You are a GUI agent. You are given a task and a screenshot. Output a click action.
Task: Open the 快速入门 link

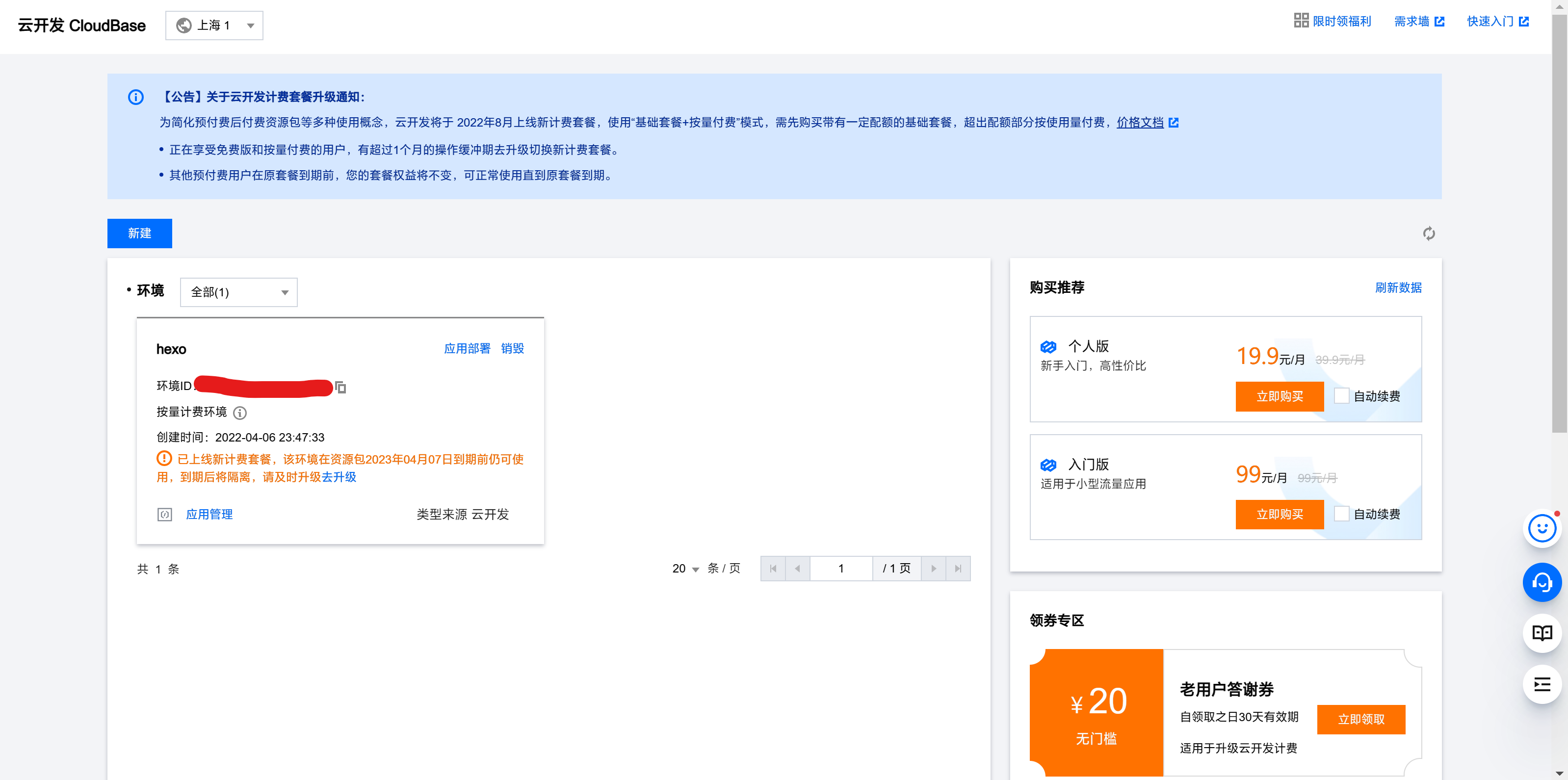click(1490, 21)
